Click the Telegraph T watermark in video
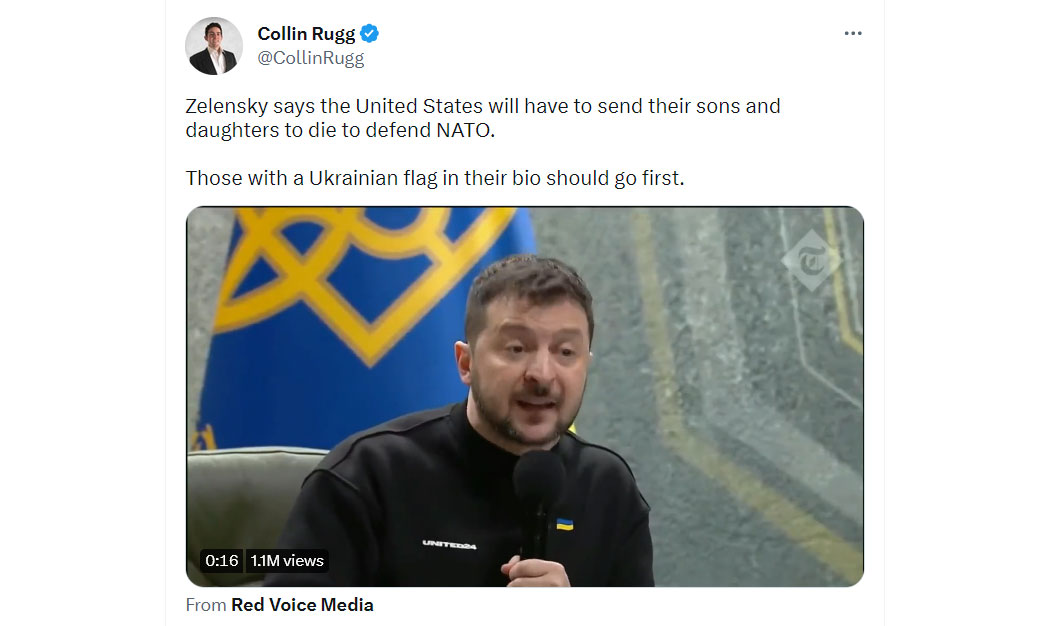 point(812,260)
